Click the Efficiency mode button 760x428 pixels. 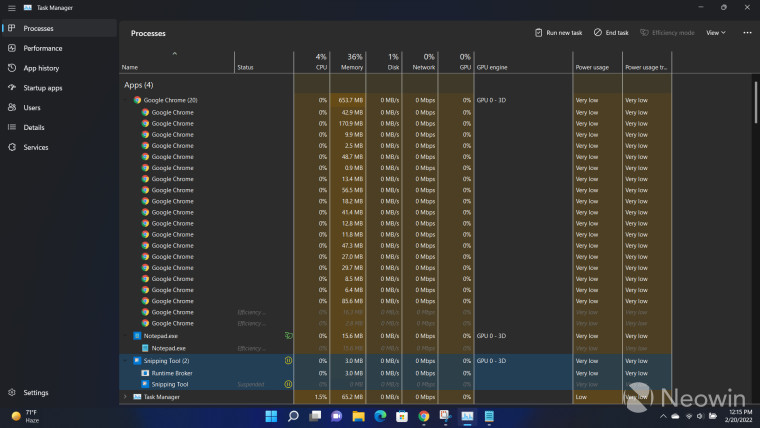[x=667, y=32]
